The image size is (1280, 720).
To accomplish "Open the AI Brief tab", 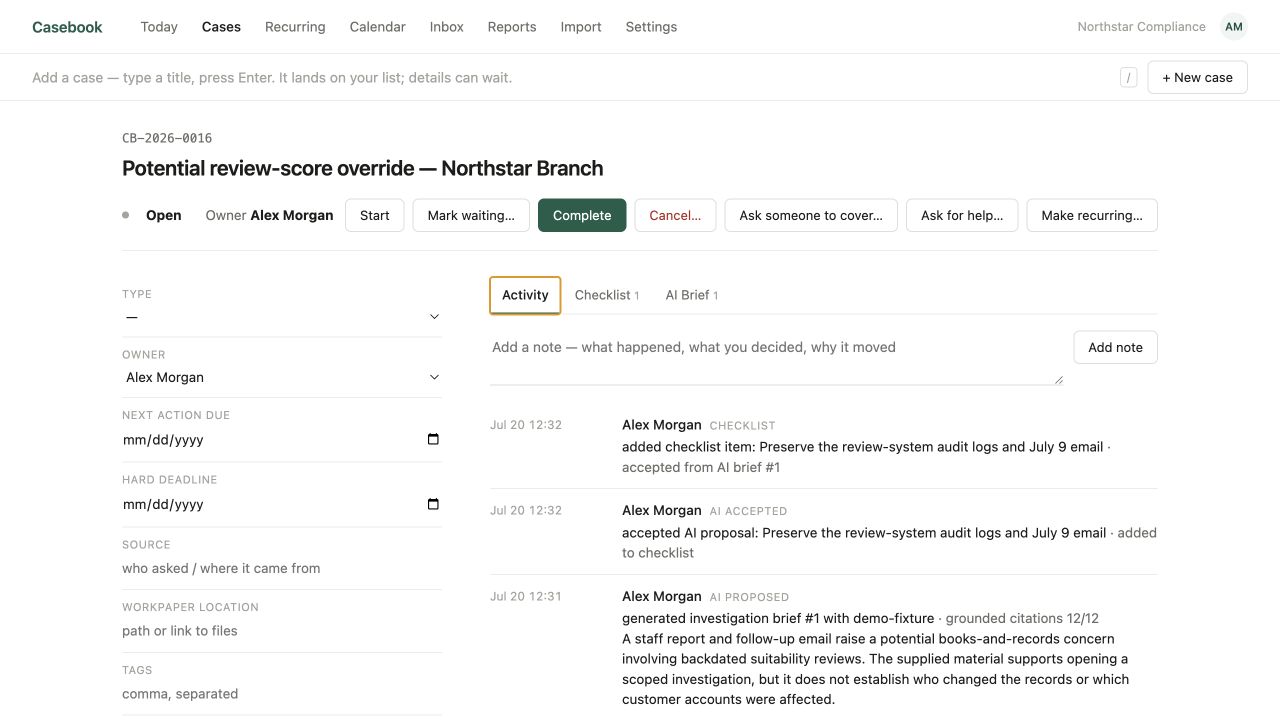I will [692, 295].
